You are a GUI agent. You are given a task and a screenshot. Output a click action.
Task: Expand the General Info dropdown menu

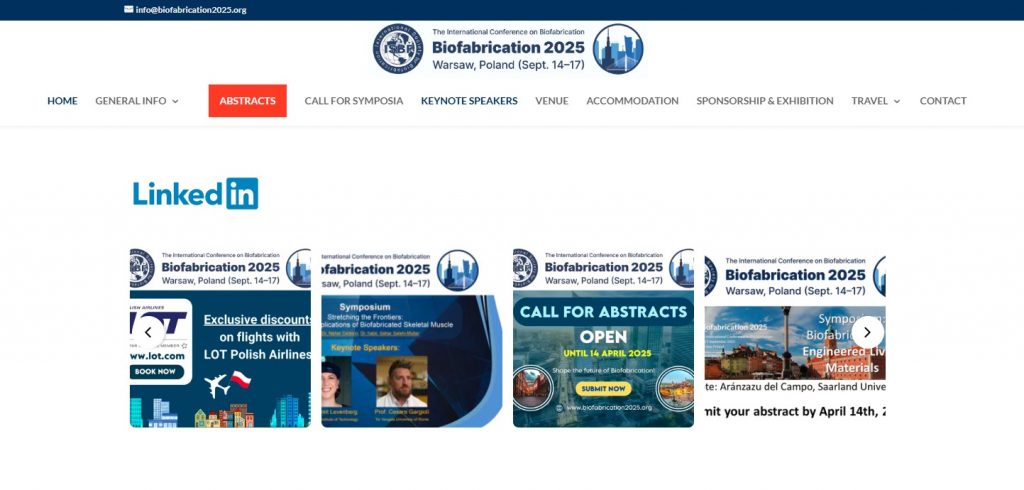[137, 101]
